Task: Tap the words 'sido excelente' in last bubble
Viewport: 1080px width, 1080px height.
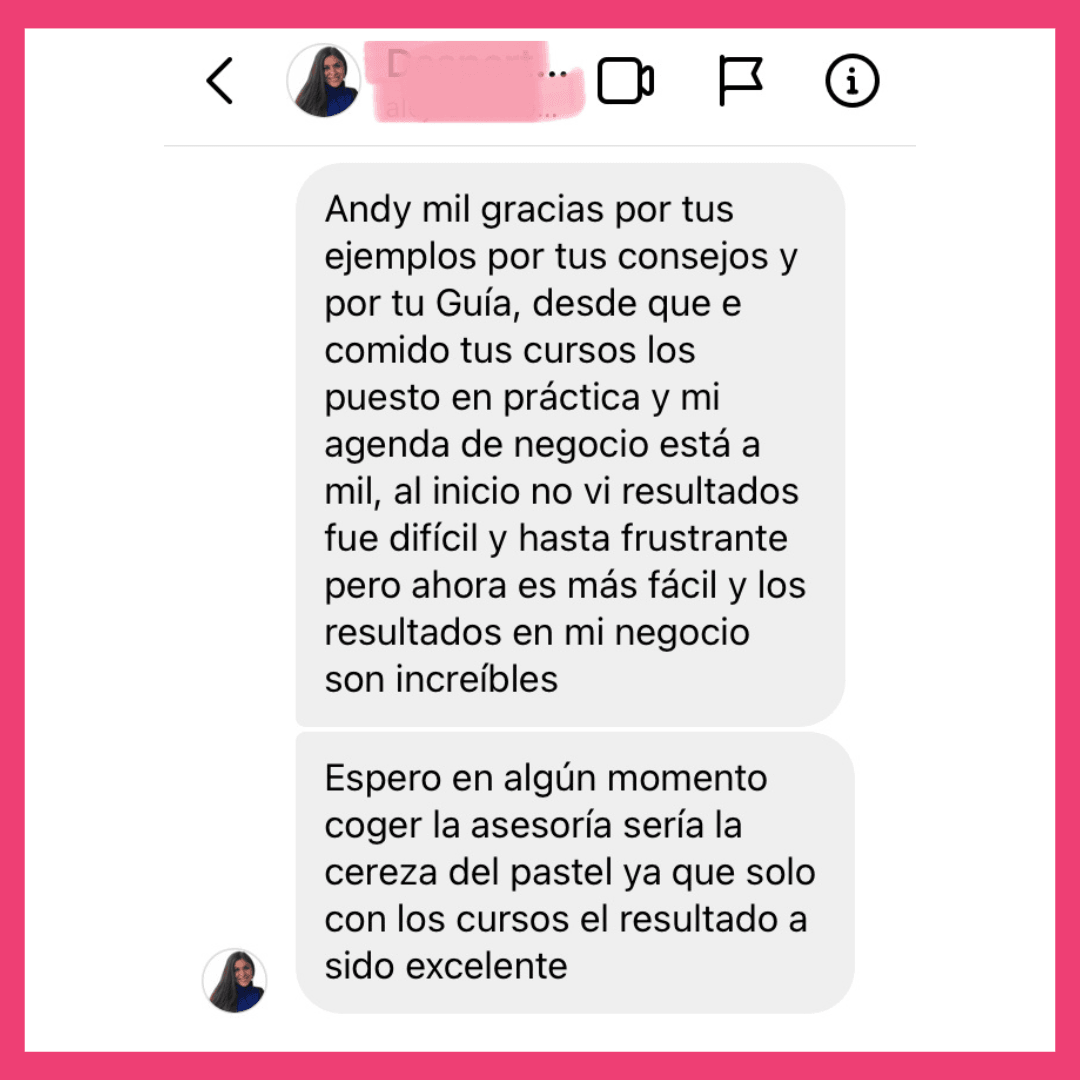Action: (446, 966)
